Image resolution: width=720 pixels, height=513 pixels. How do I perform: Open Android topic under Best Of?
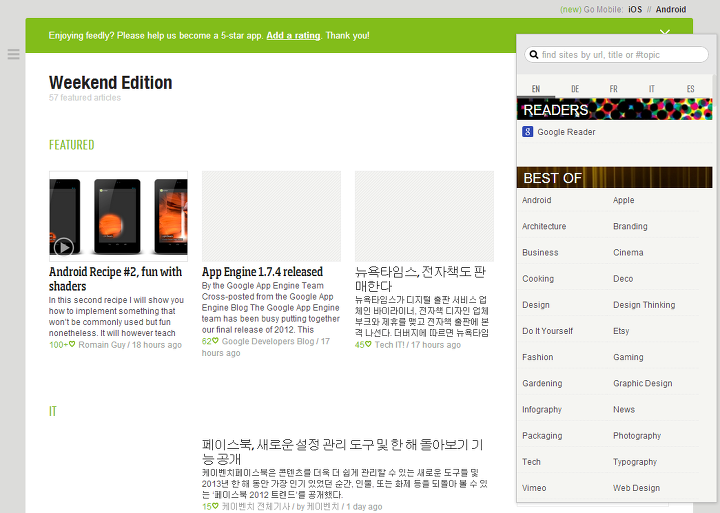[536, 200]
